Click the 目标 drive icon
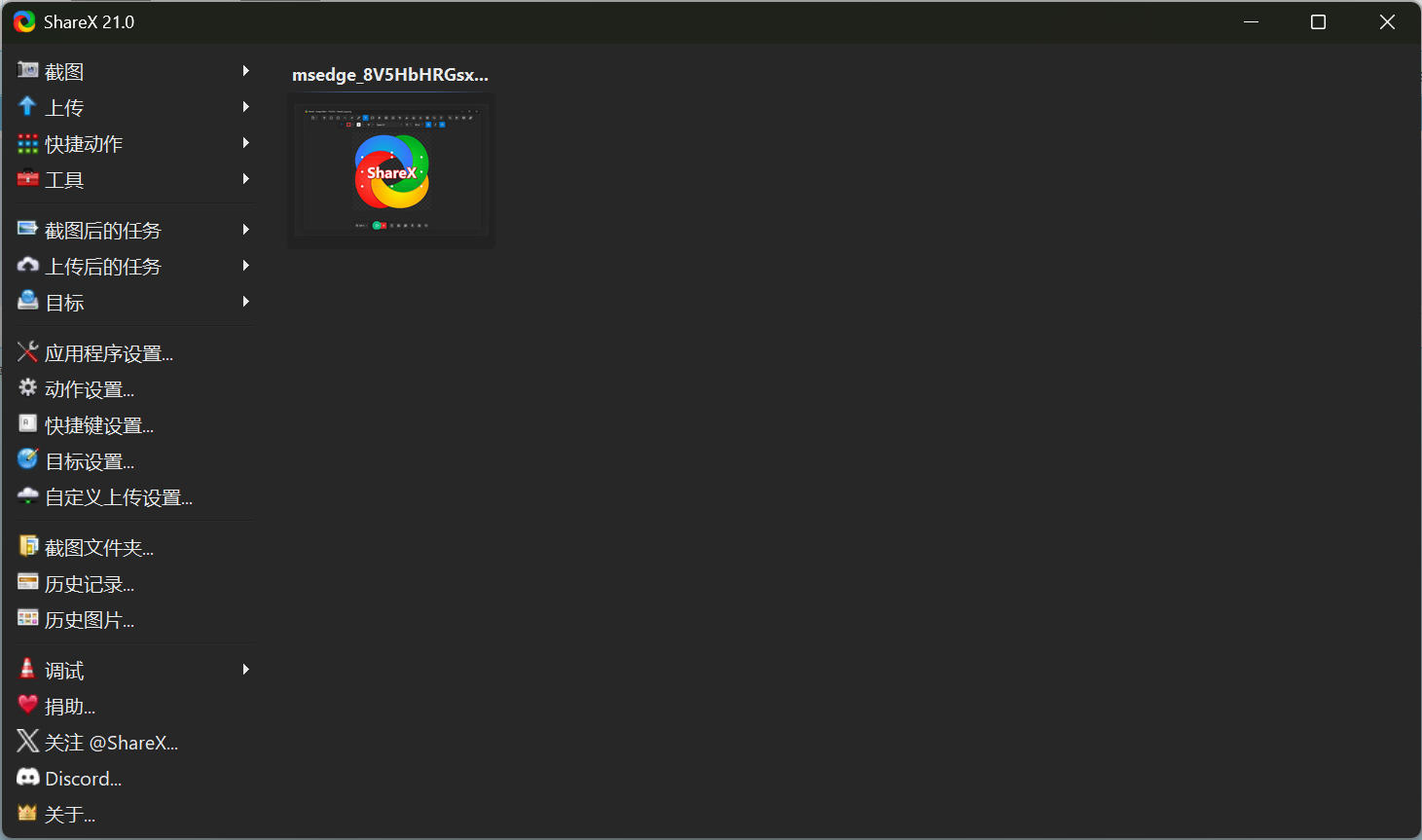Image resolution: width=1422 pixels, height=840 pixels. click(x=28, y=302)
